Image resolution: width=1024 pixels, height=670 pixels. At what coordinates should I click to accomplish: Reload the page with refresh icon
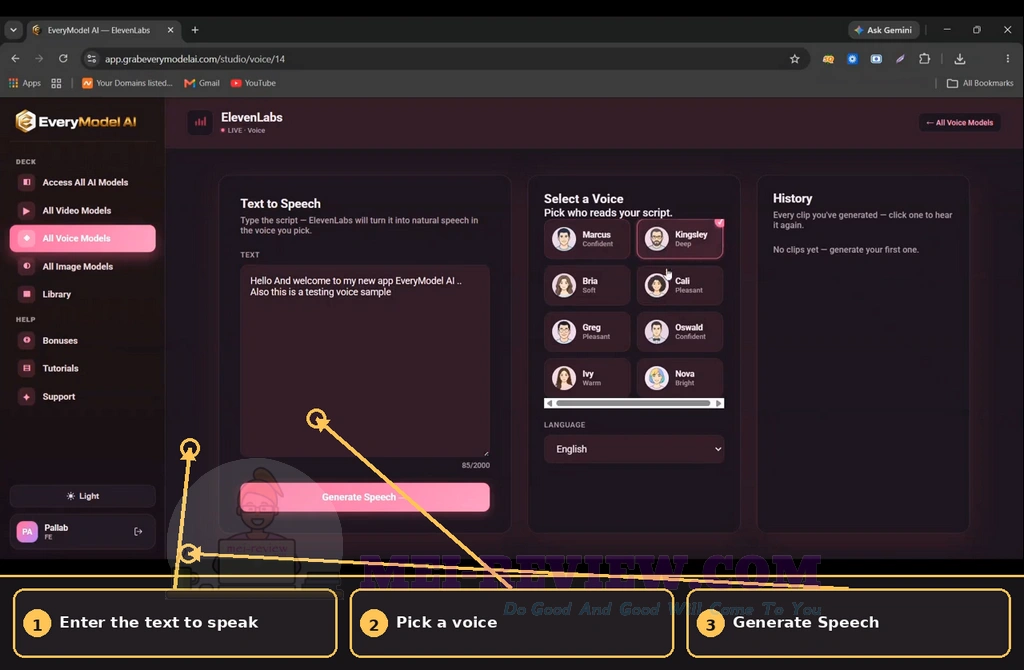point(63,59)
